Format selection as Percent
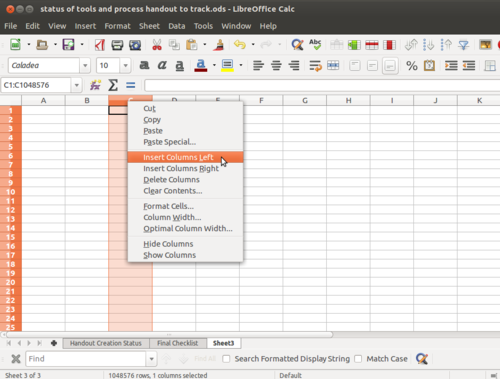This screenshot has height=379, width=500. point(412,66)
